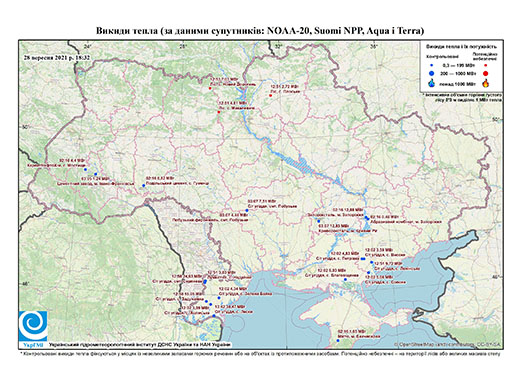Click the small red dot legend symbol

point(485,66)
